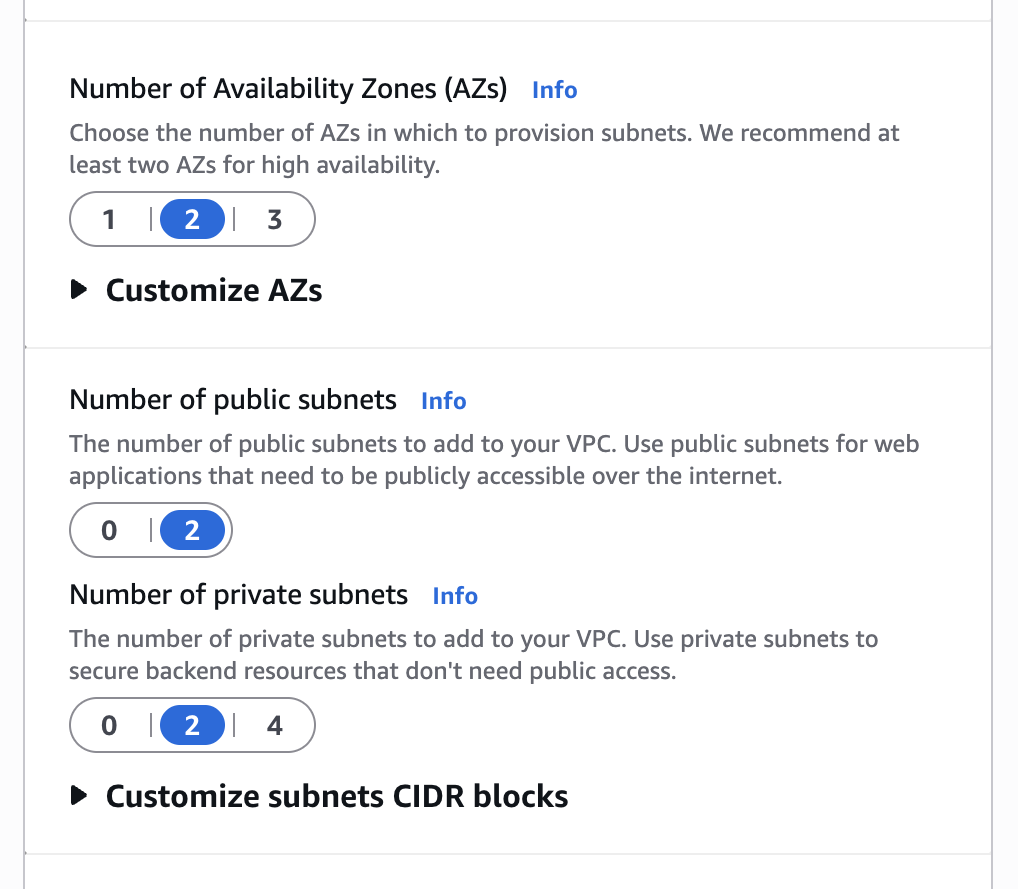Open Info link for public subnets
The height and width of the screenshot is (889, 1018).
443,401
